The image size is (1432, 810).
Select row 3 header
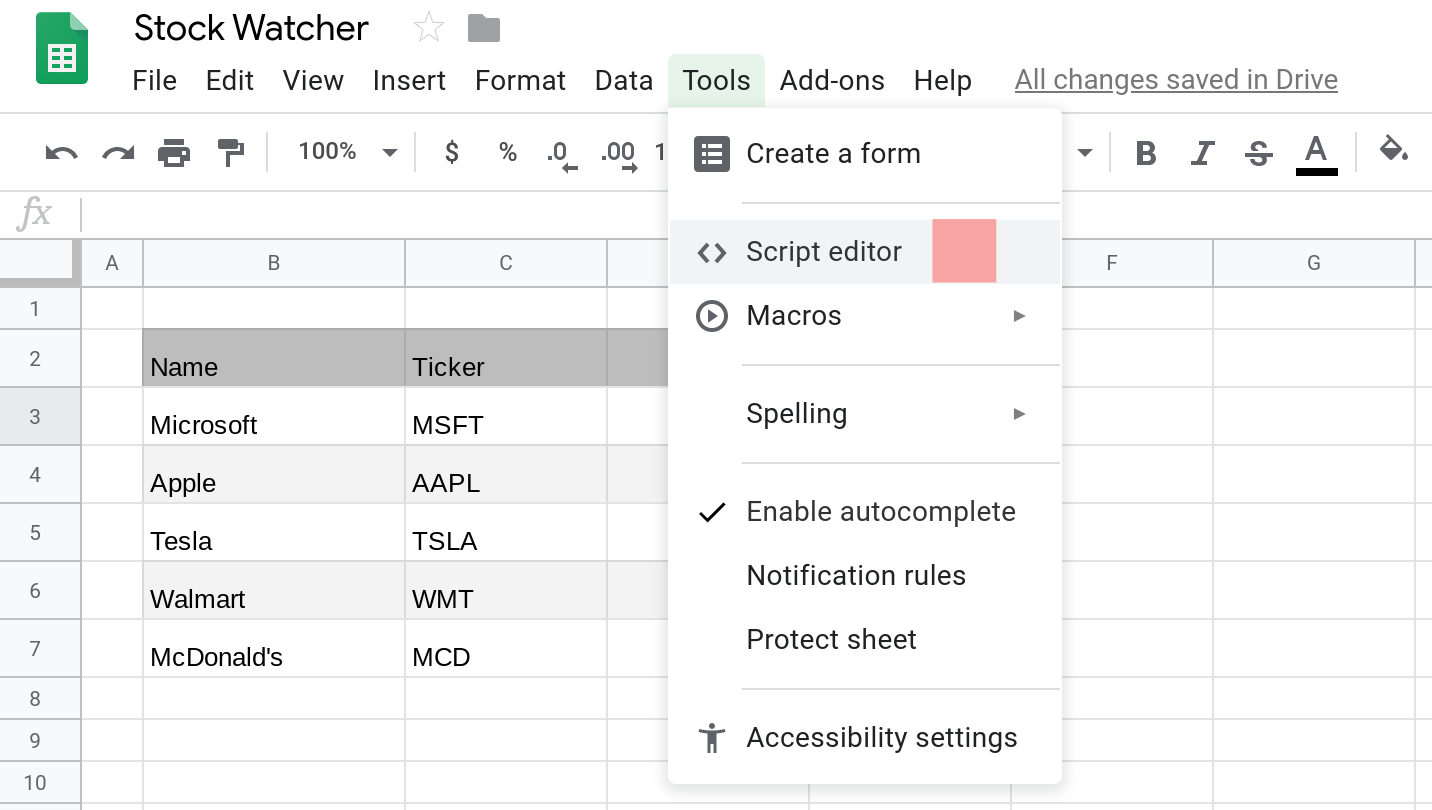click(x=40, y=416)
